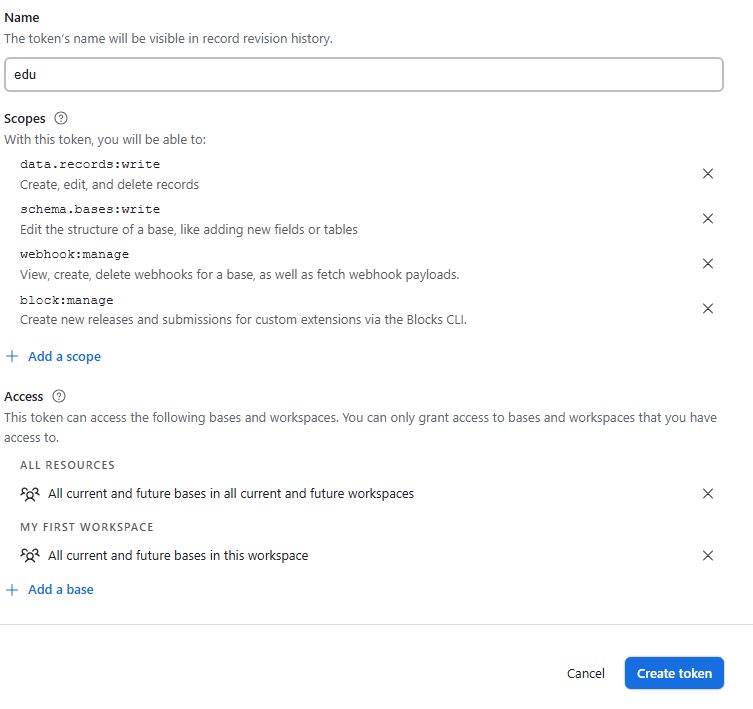Select the schema.bases:write scope name

click(90, 209)
